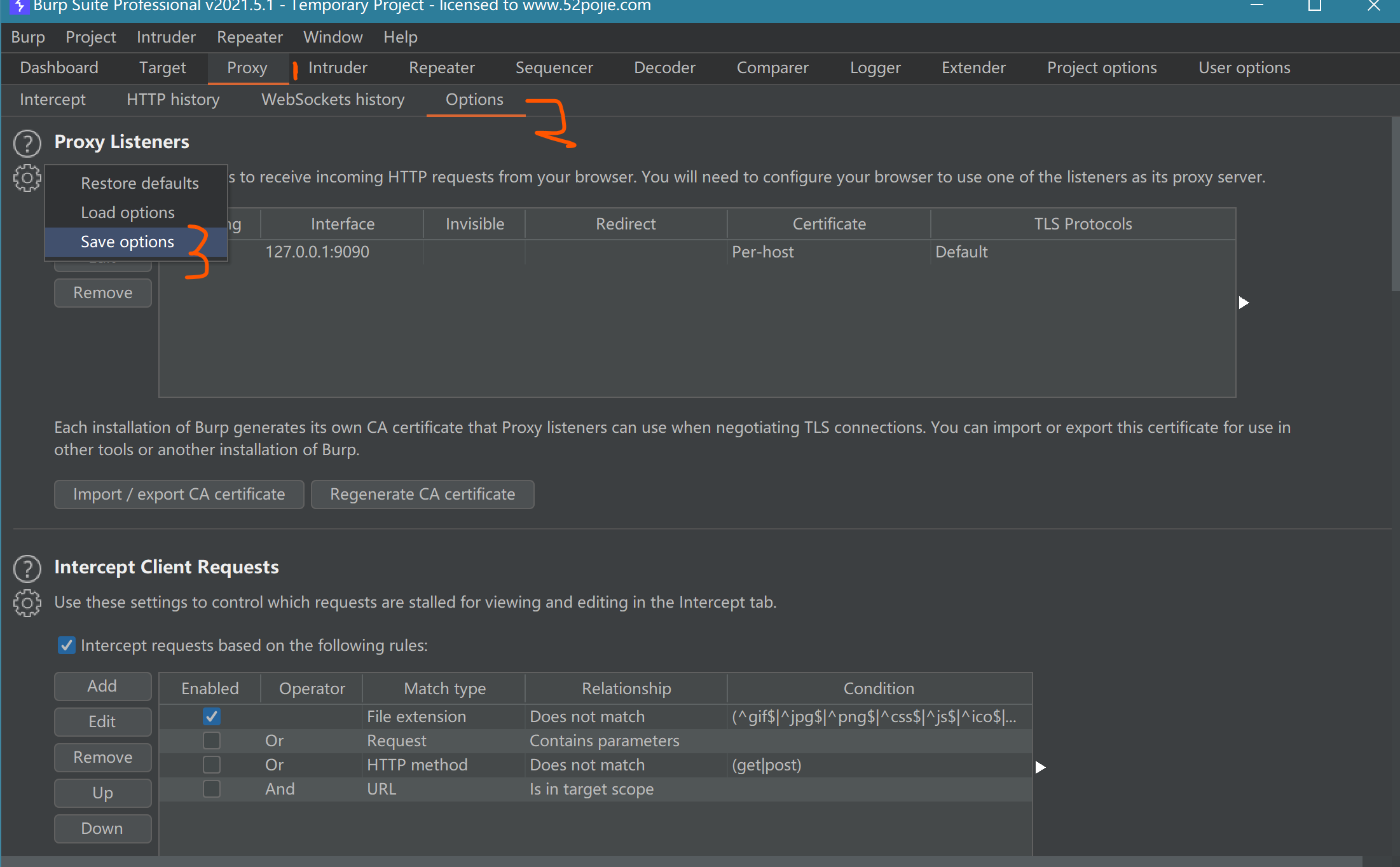The width and height of the screenshot is (1400, 867).
Task: Click the Up button to move rule
Action: coord(103,793)
